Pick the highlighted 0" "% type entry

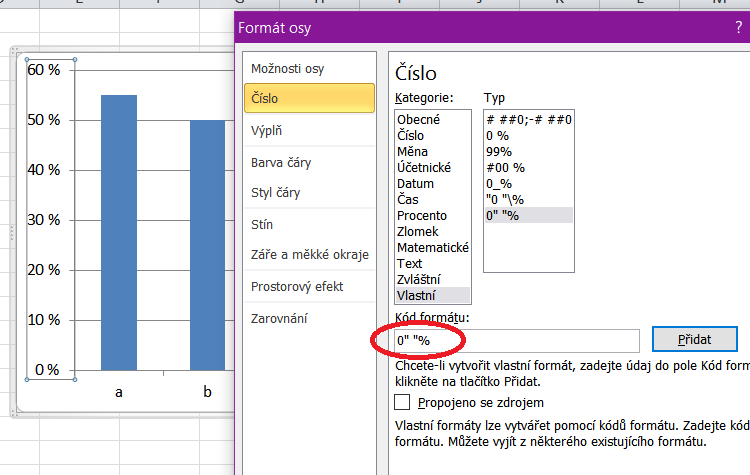click(529, 215)
